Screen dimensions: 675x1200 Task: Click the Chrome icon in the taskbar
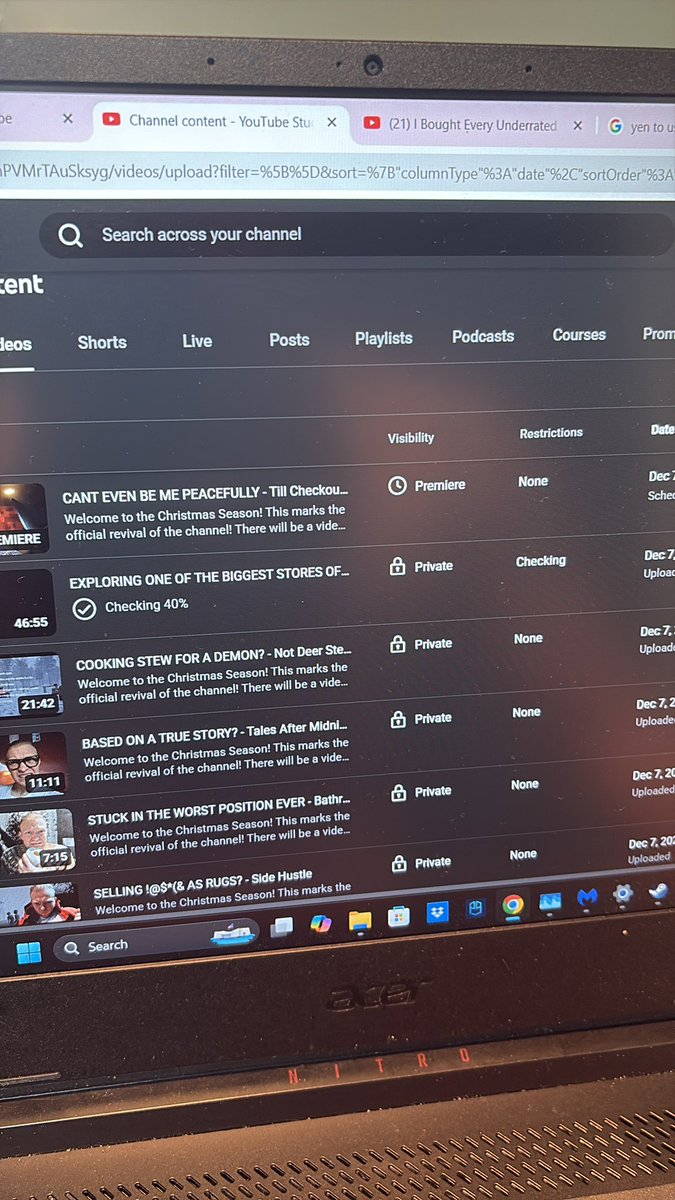[x=512, y=905]
